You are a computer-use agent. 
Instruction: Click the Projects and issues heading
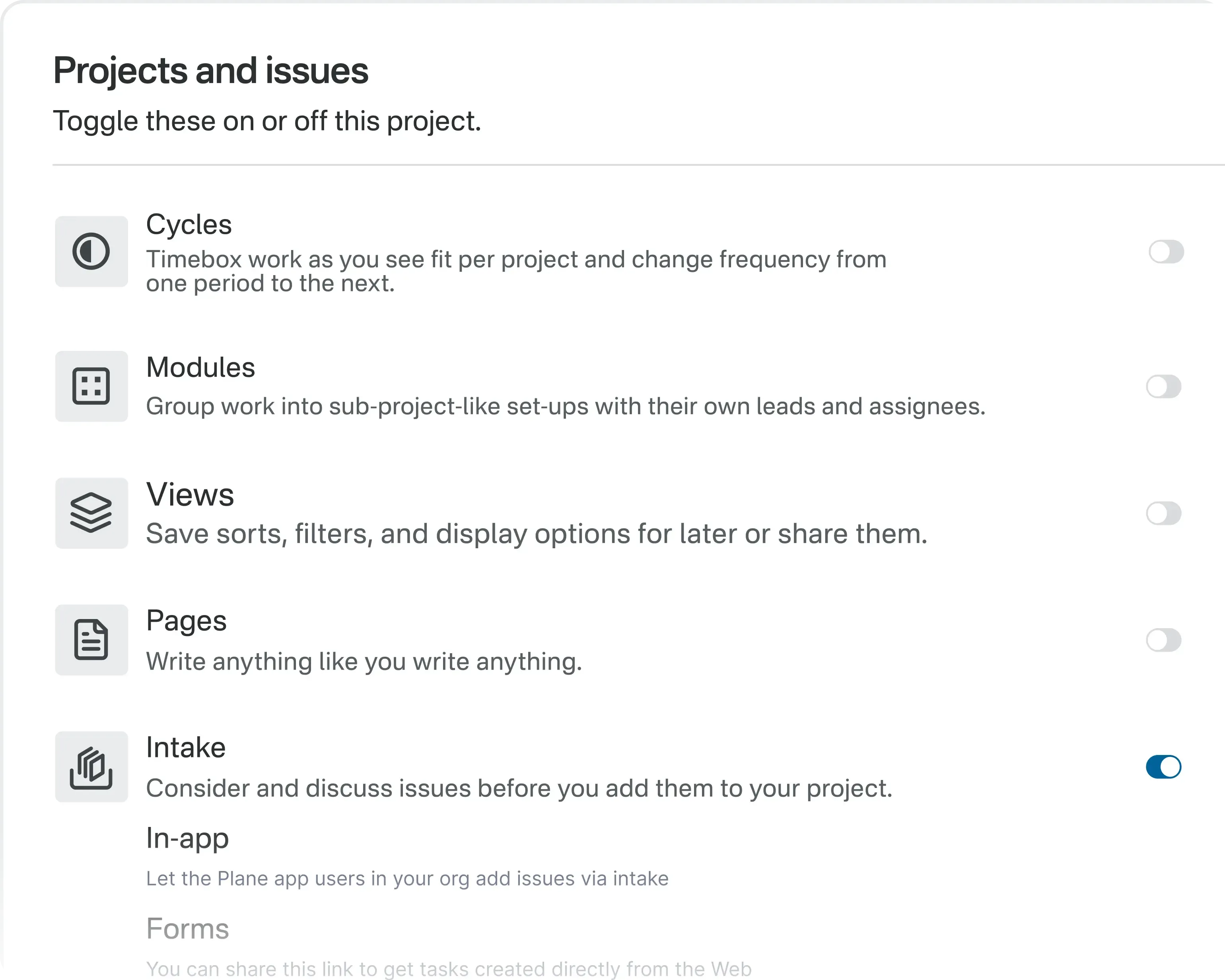tap(210, 71)
